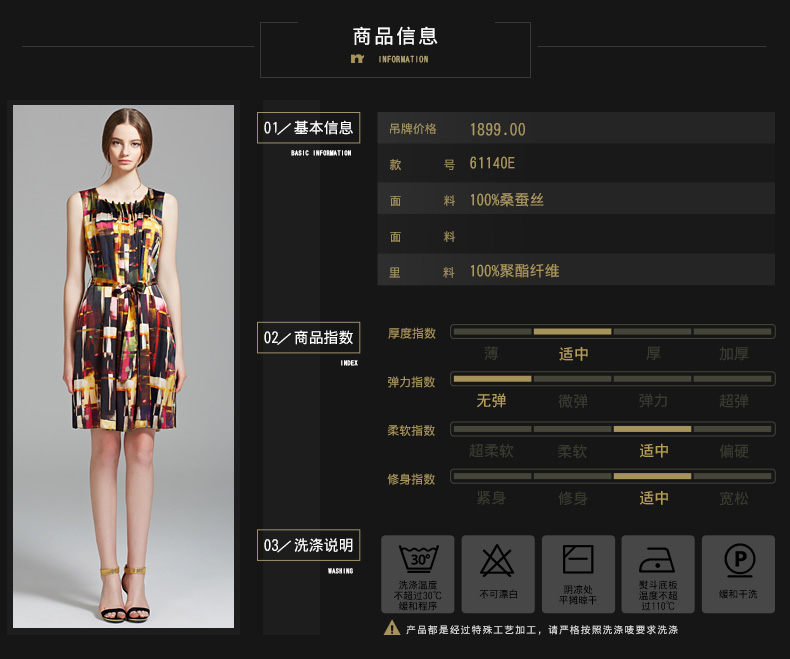The width and height of the screenshot is (790, 659).
Task: Click the style number 61140E
Action: click(492, 164)
